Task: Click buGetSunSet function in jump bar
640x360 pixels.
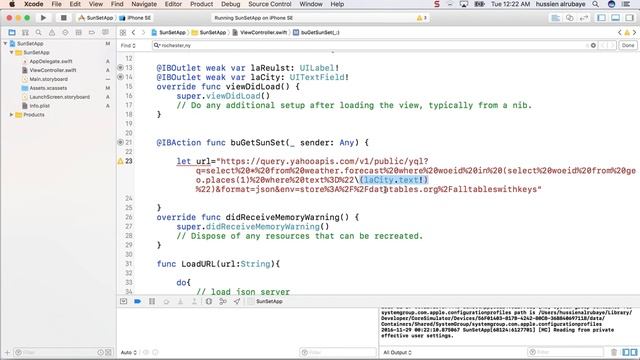Action: pos(316,32)
